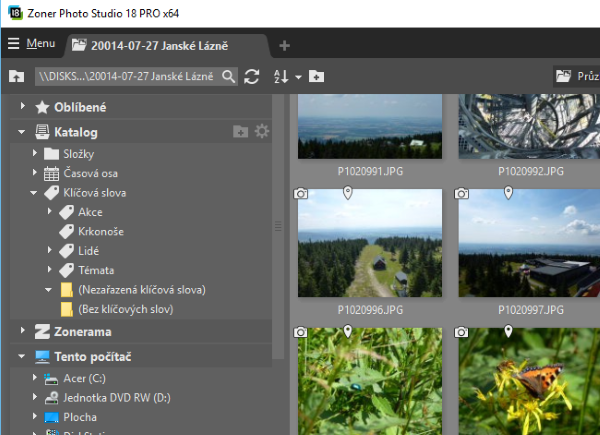The image size is (600, 435).
Task: Expand the Akce keyword
Action: [50, 211]
